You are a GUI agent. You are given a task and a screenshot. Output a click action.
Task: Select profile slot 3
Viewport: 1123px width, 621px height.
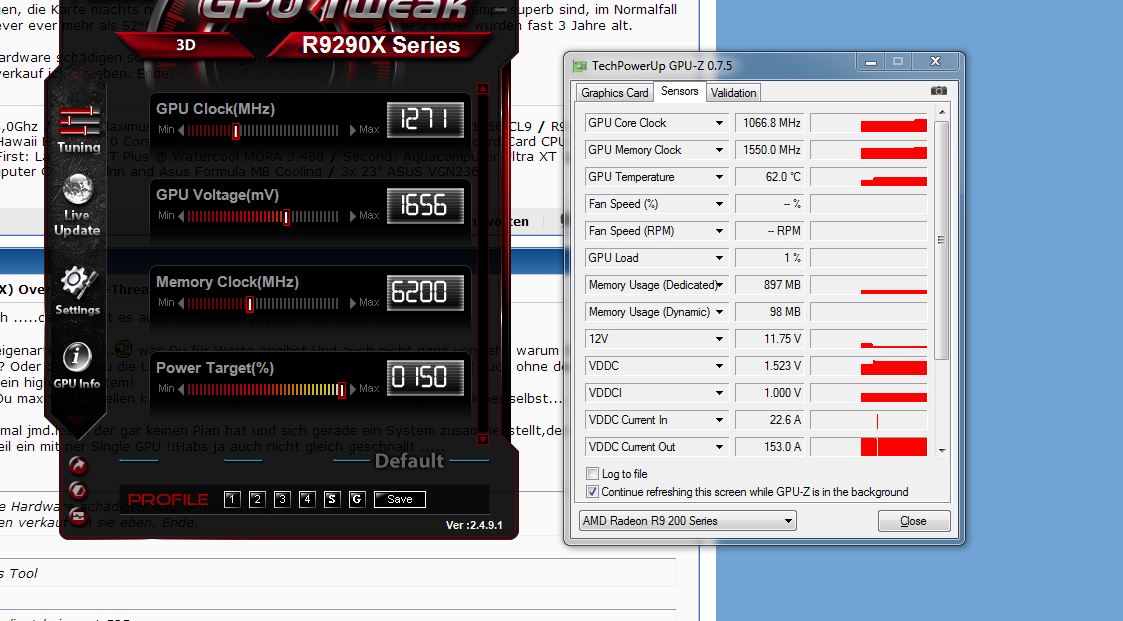coord(282,499)
